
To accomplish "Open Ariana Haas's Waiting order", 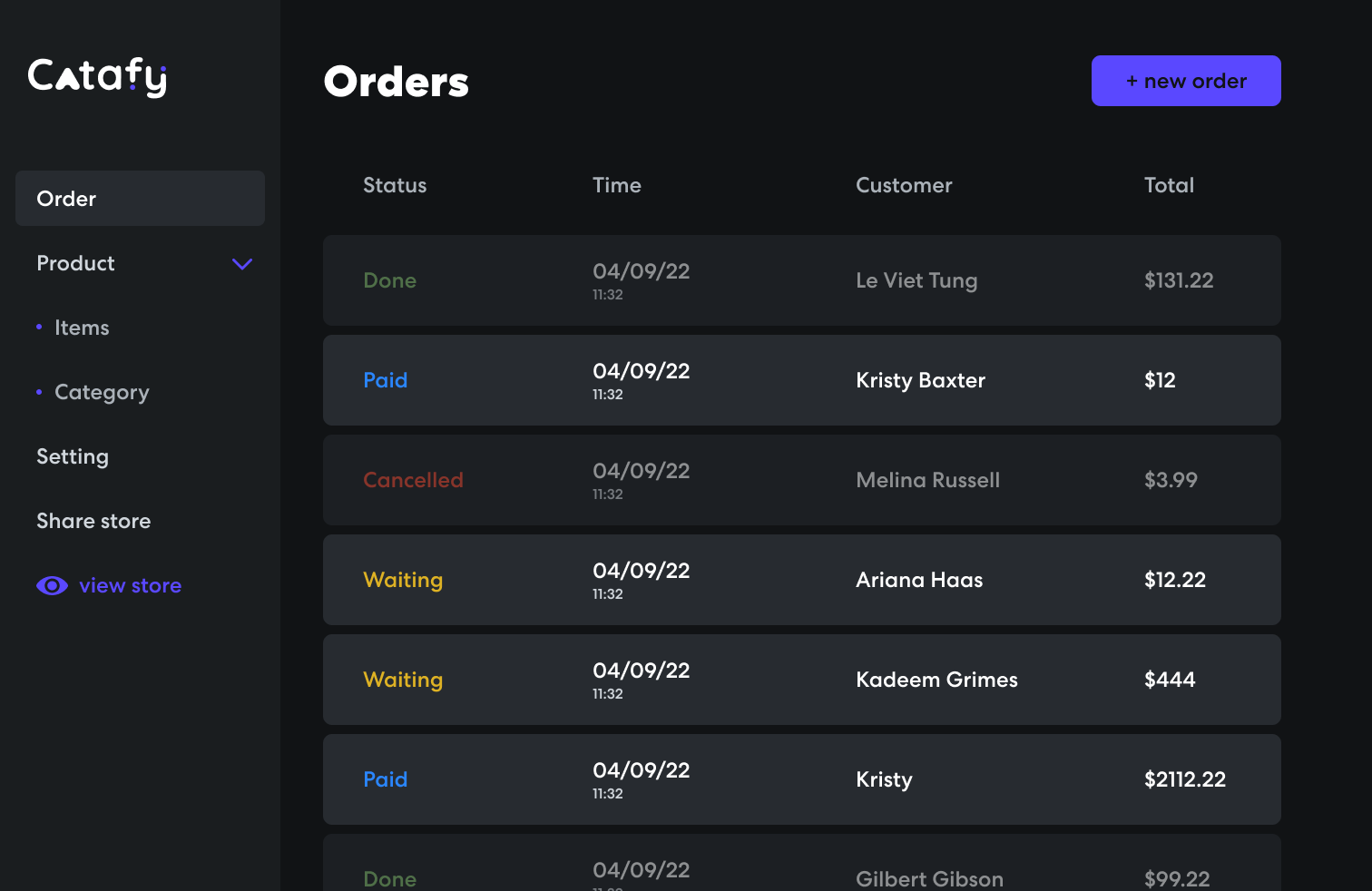I will pos(801,581).
